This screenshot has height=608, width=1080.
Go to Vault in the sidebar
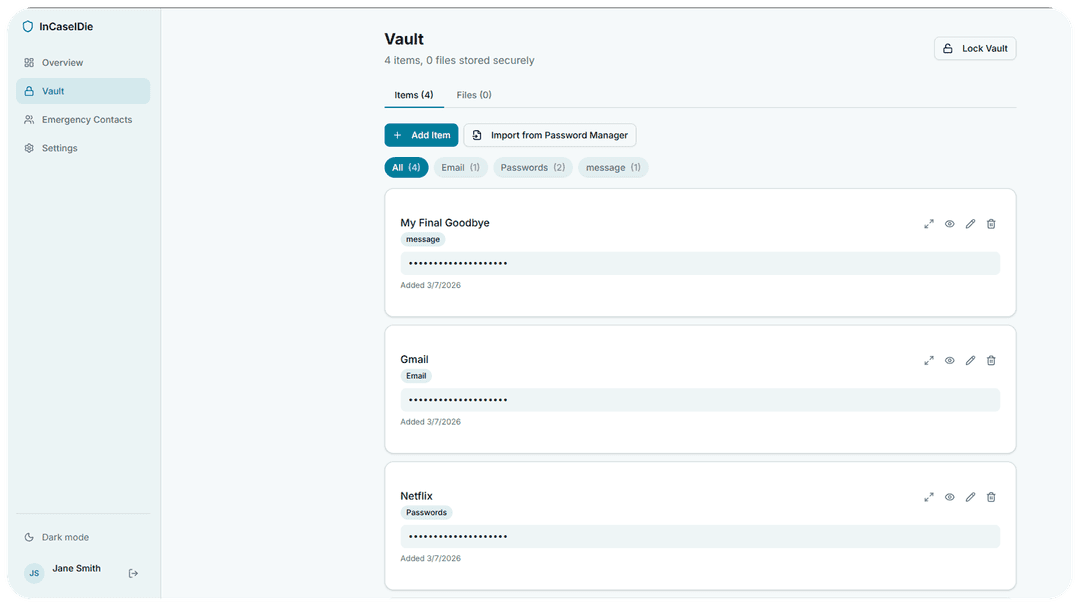coord(83,91)
